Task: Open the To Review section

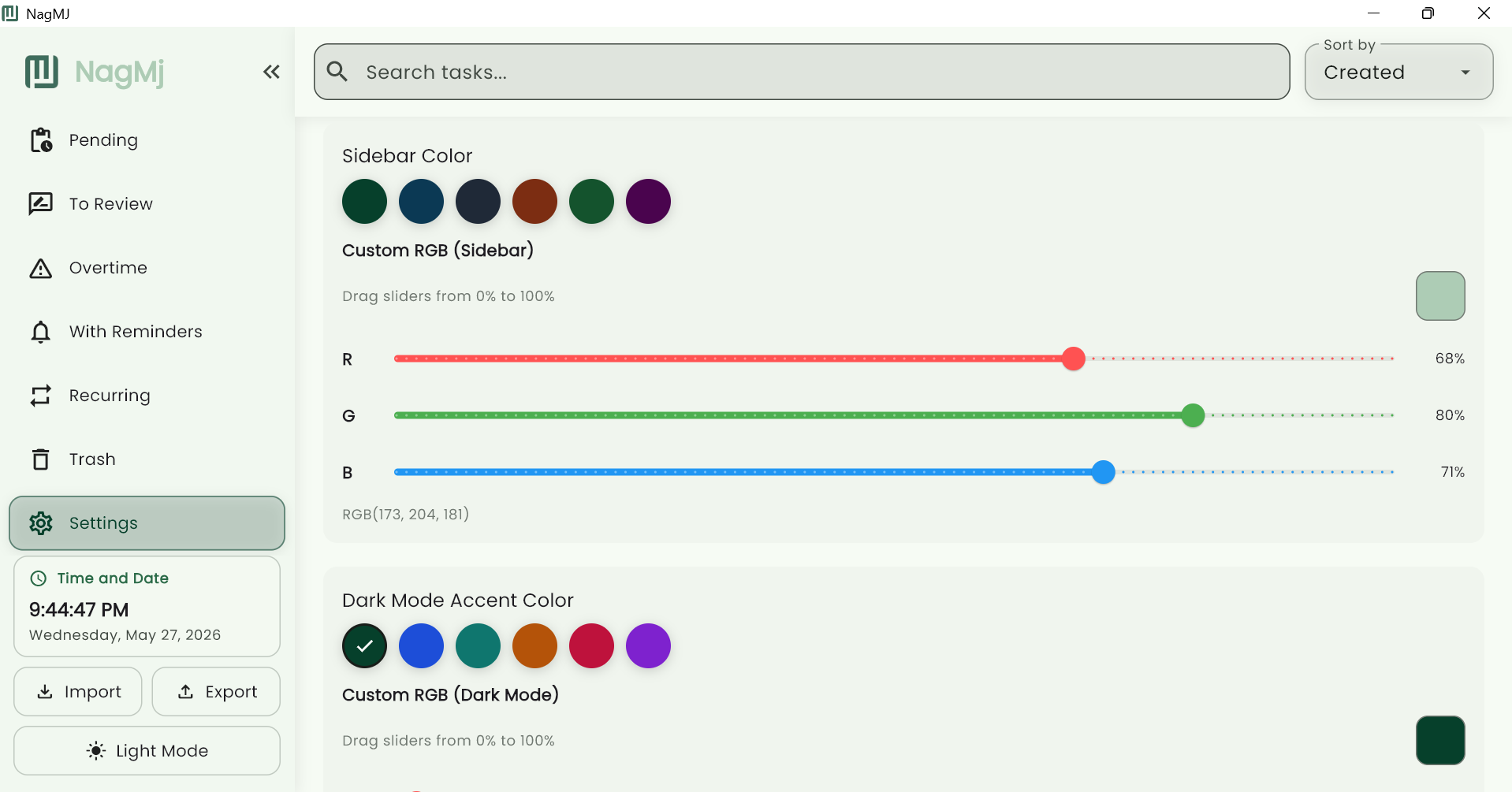Action: (x=147, y=204)
